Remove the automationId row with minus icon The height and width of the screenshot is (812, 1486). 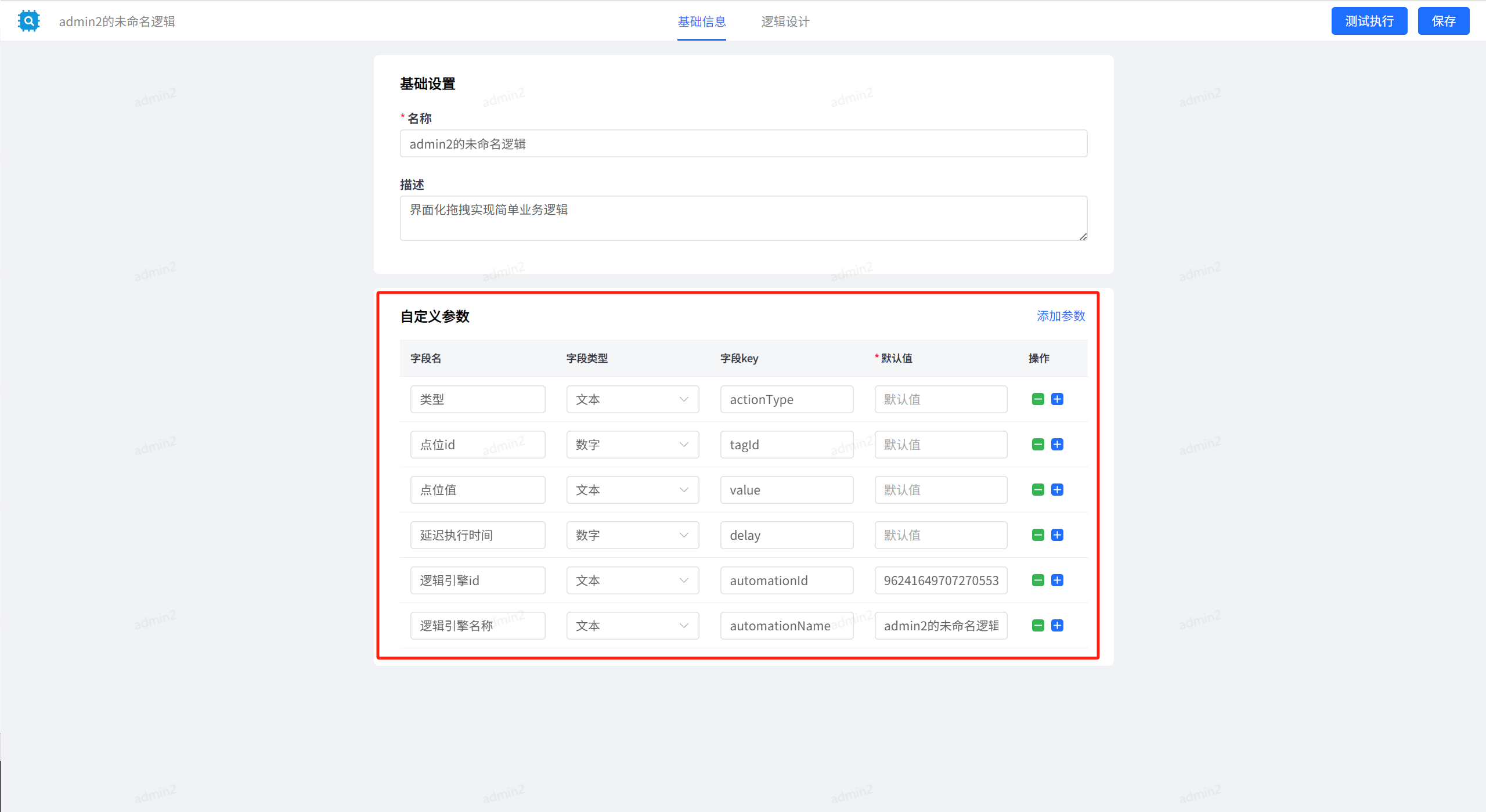point(1037,580)
